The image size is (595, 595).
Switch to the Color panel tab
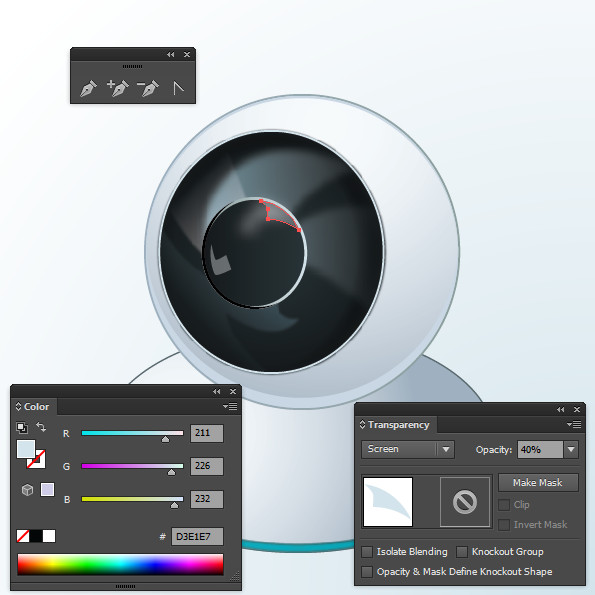tap(33, 407)
